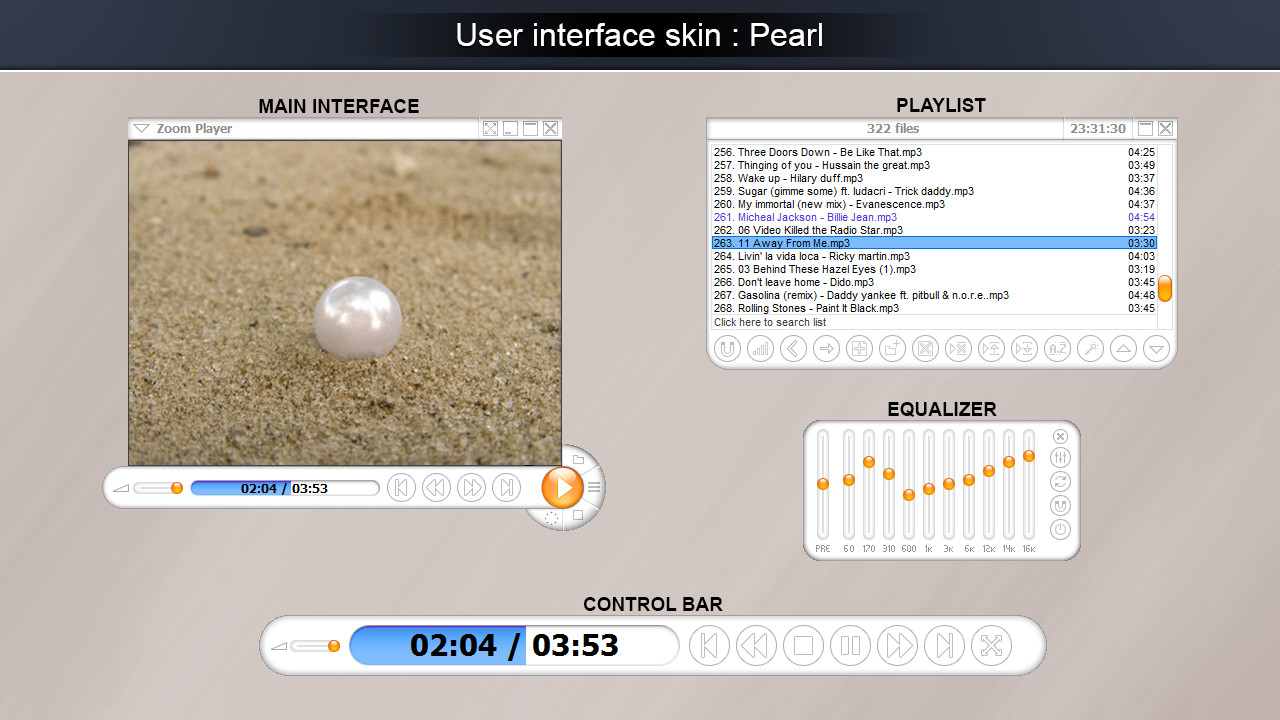
Task: Open the equalizer preset sliders icon
Action: (x=1060, y=457)
